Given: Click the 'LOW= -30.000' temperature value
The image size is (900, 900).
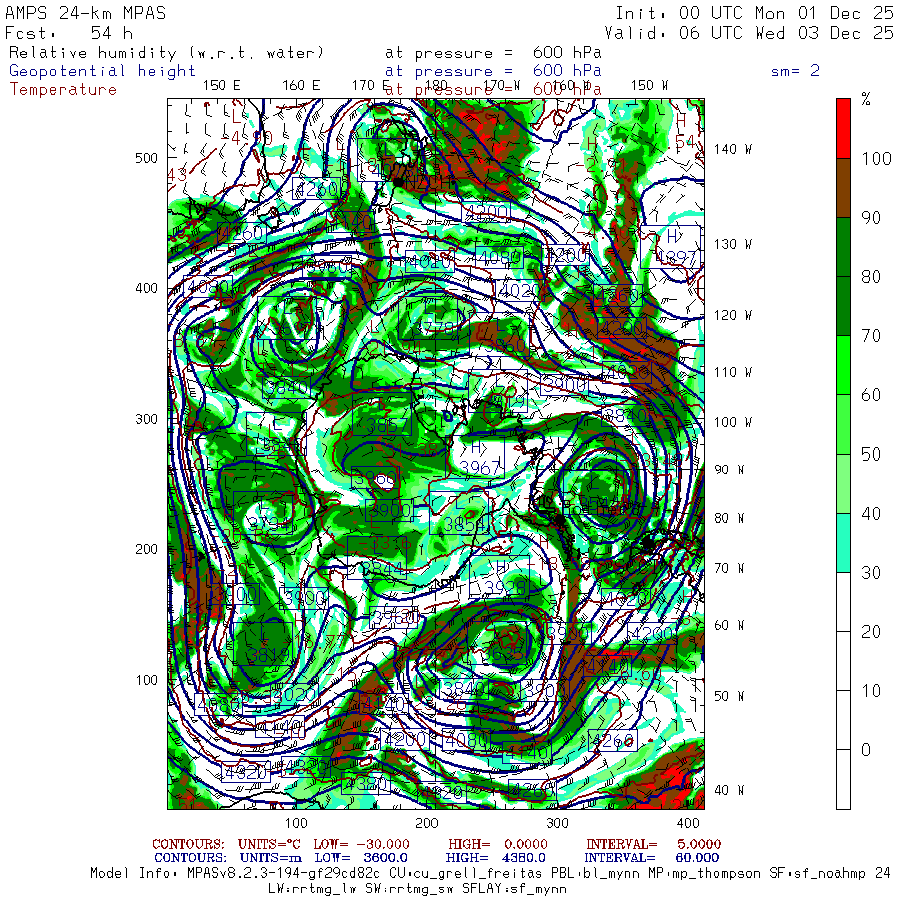Looking at the screenshot, I should 361,844.
